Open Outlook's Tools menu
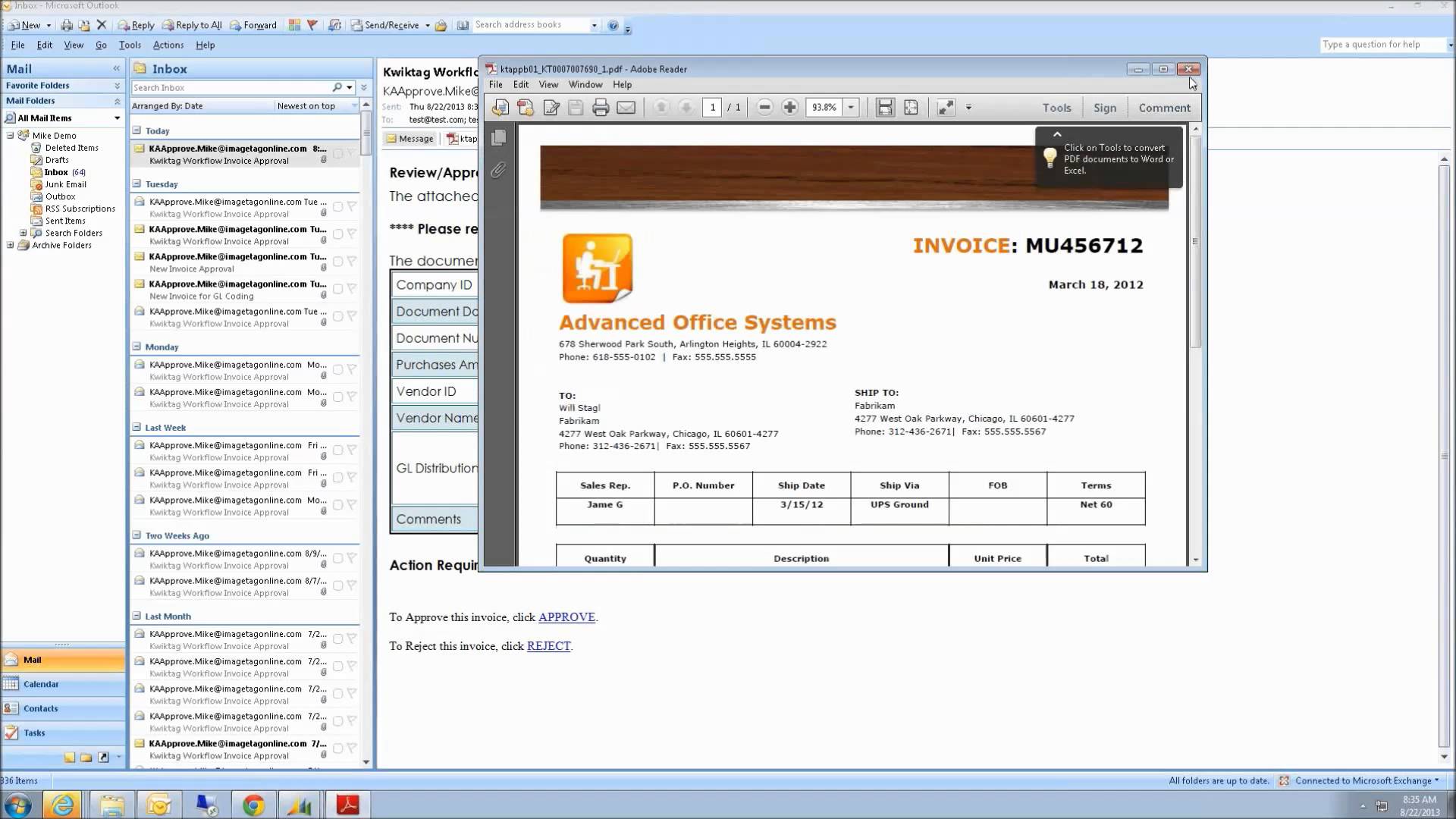This screenshot has height=819, width=1456. (130, 45)
